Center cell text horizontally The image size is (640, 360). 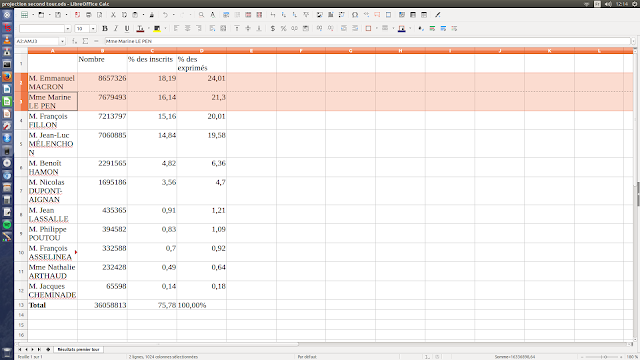(187, 28)
